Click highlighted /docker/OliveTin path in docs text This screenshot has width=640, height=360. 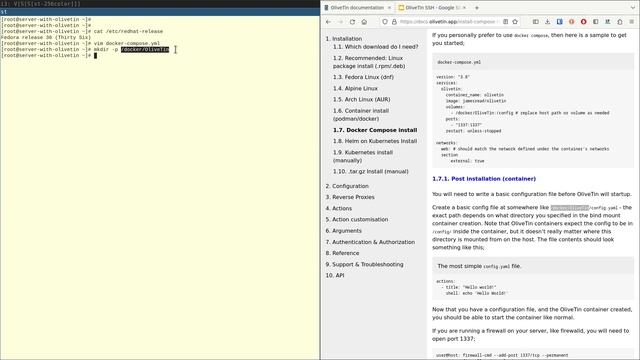(569, 208)
